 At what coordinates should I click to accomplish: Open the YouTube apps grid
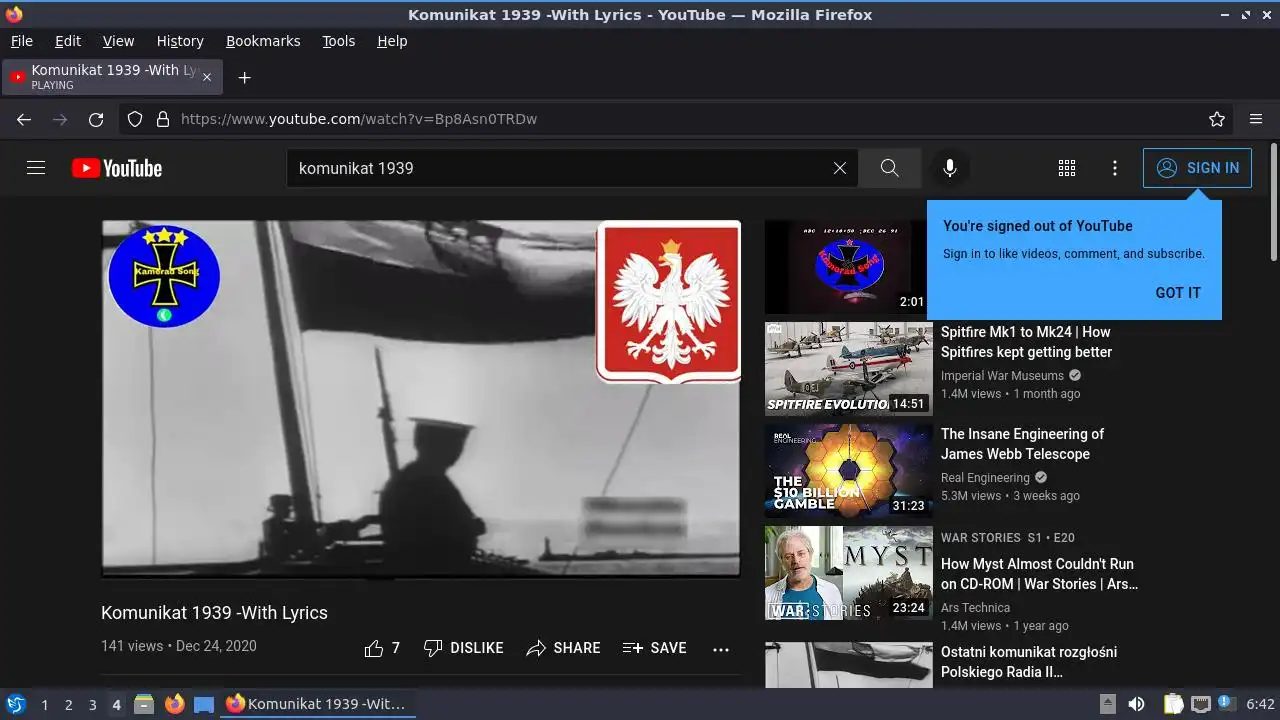(1067, 168)
